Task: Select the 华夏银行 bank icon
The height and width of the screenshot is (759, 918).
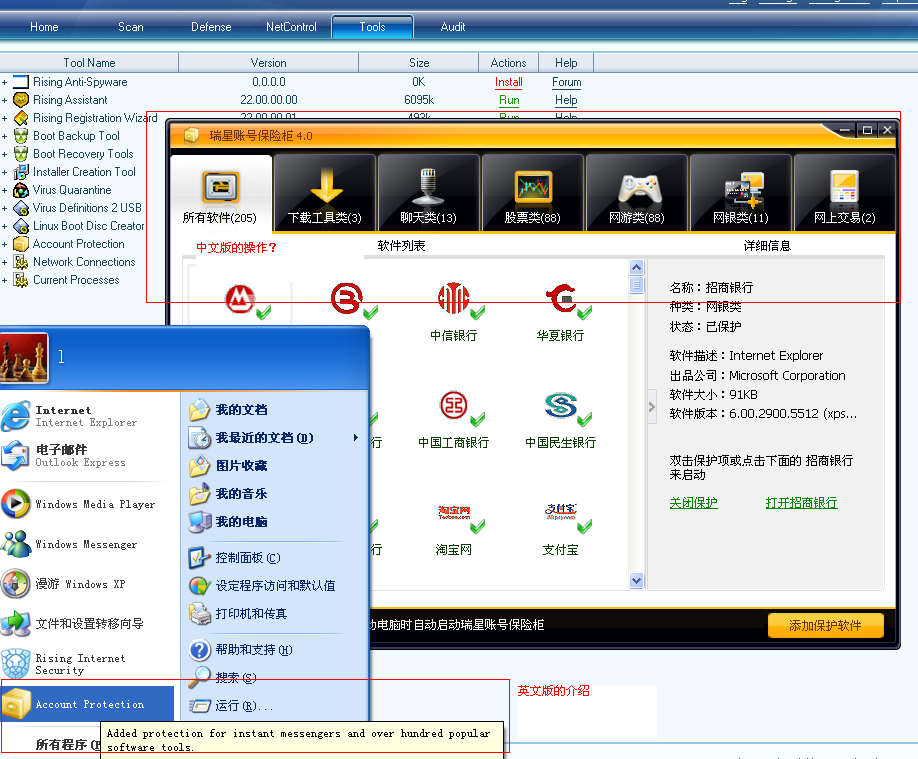Action: coord(561,298)
